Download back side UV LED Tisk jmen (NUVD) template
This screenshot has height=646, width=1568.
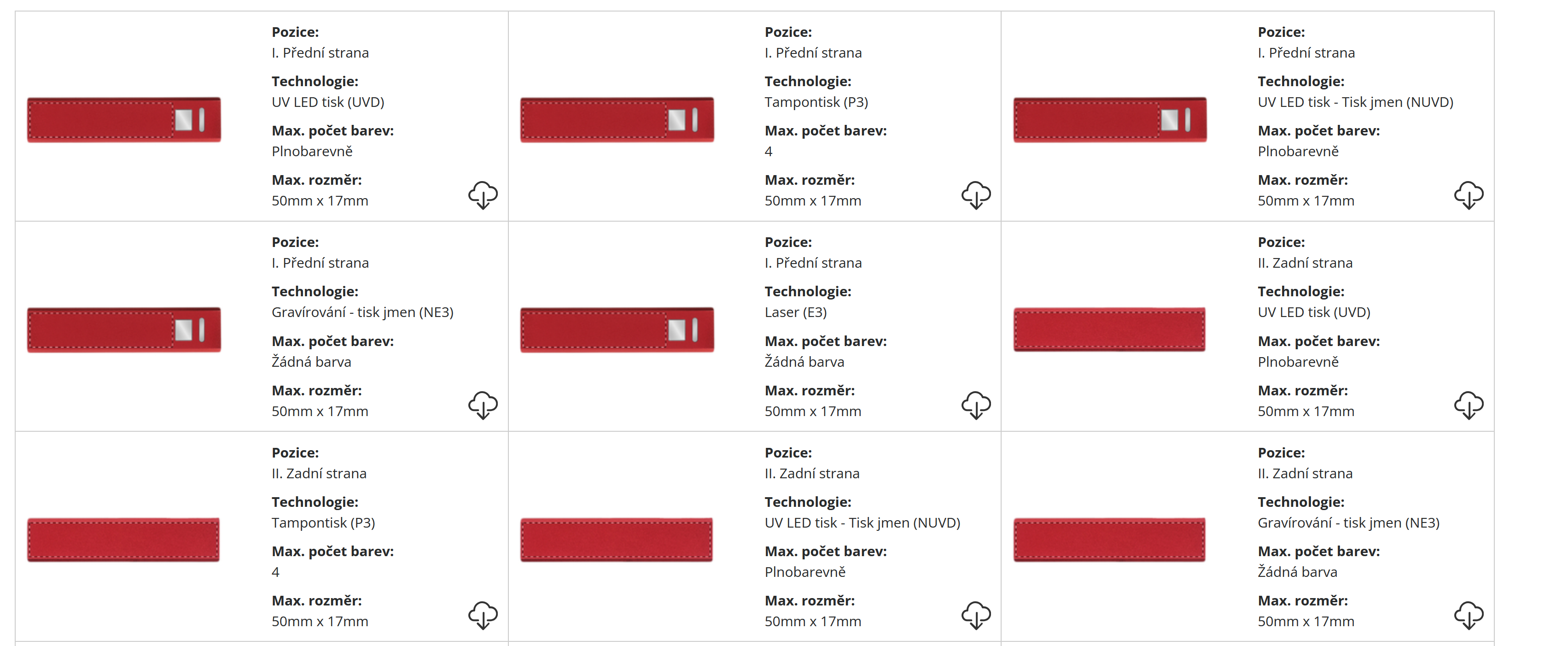pos(976,615)
